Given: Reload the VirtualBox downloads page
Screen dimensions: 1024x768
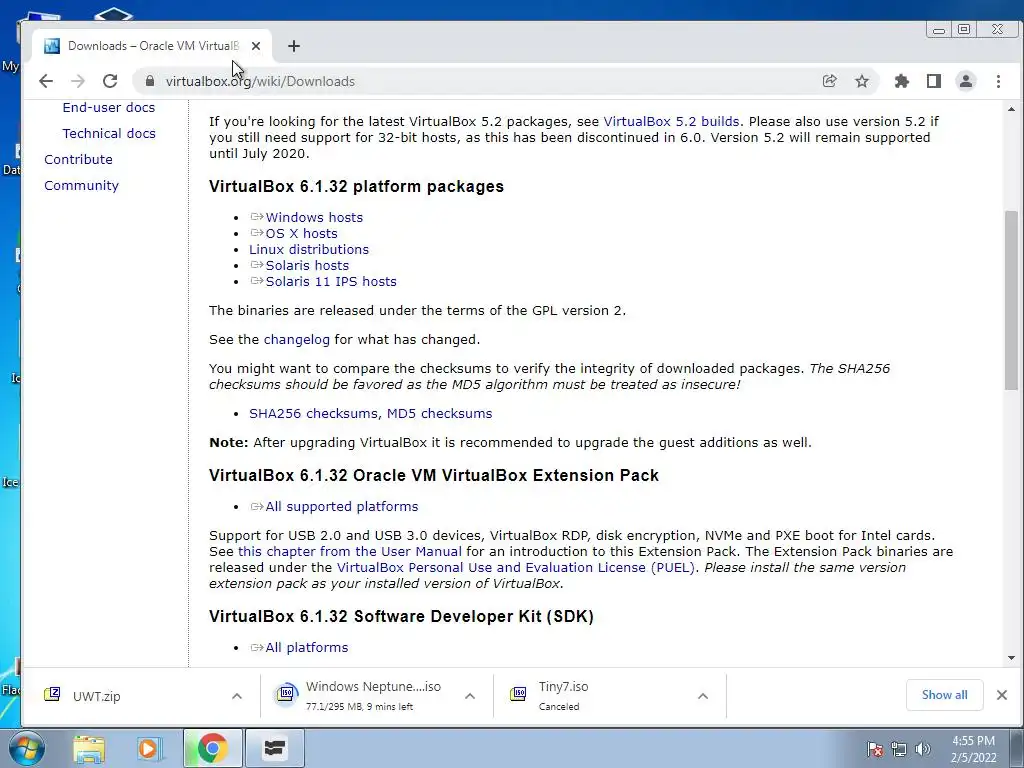Looking at the screenshot, I should click(110, 81).
